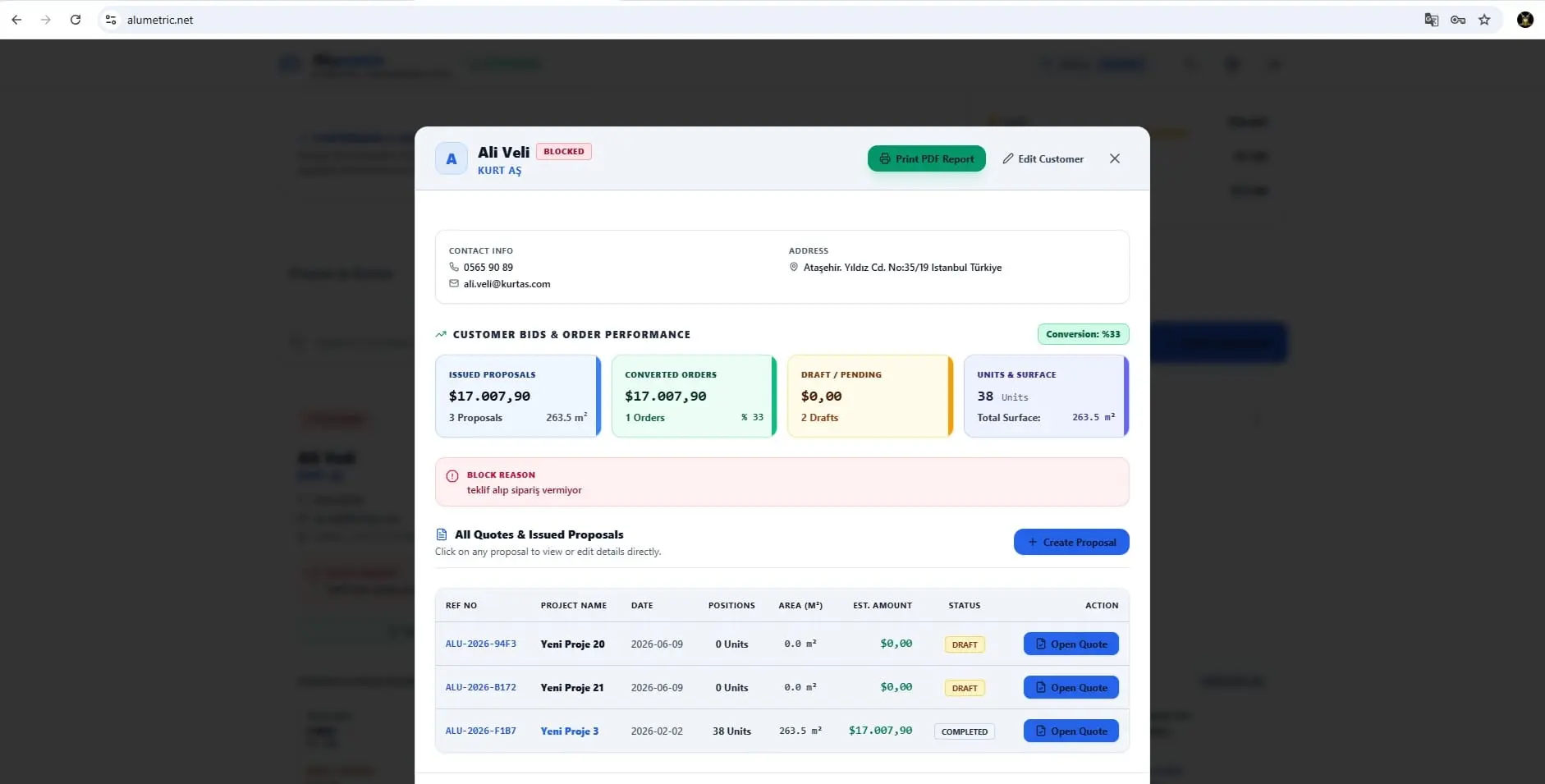Open browser profile avatar

click(x=1525, y=20)
